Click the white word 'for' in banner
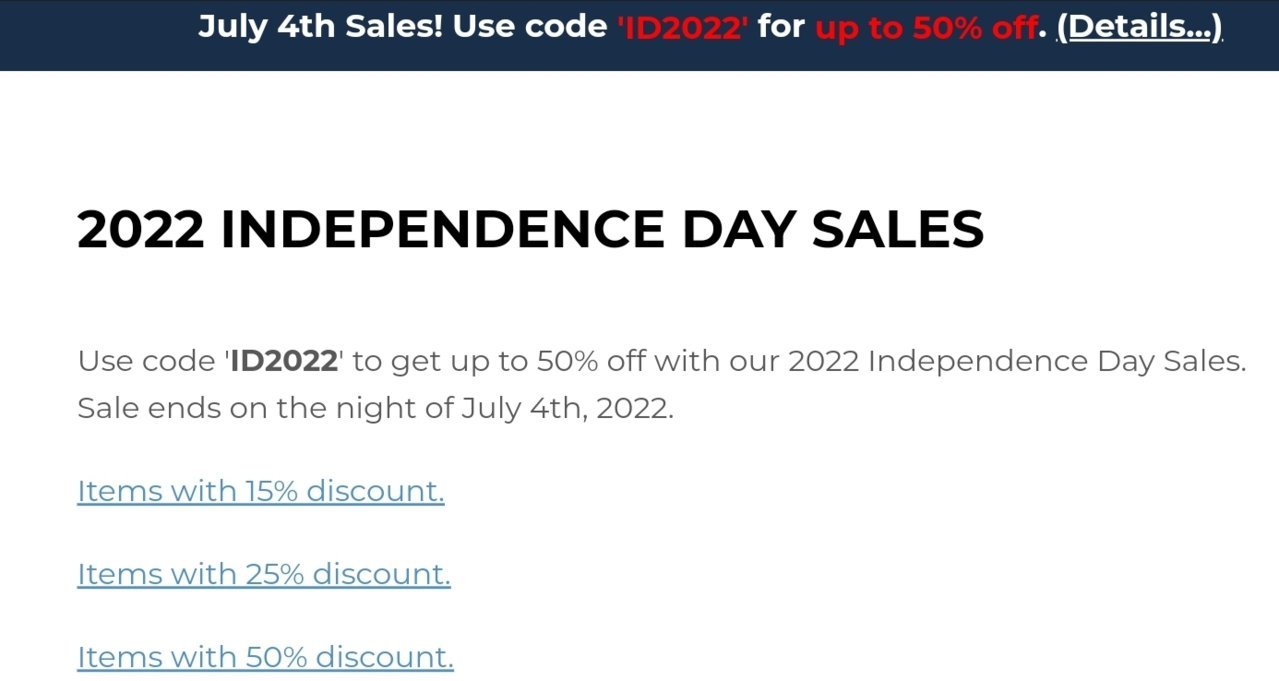 click(781, 27)
